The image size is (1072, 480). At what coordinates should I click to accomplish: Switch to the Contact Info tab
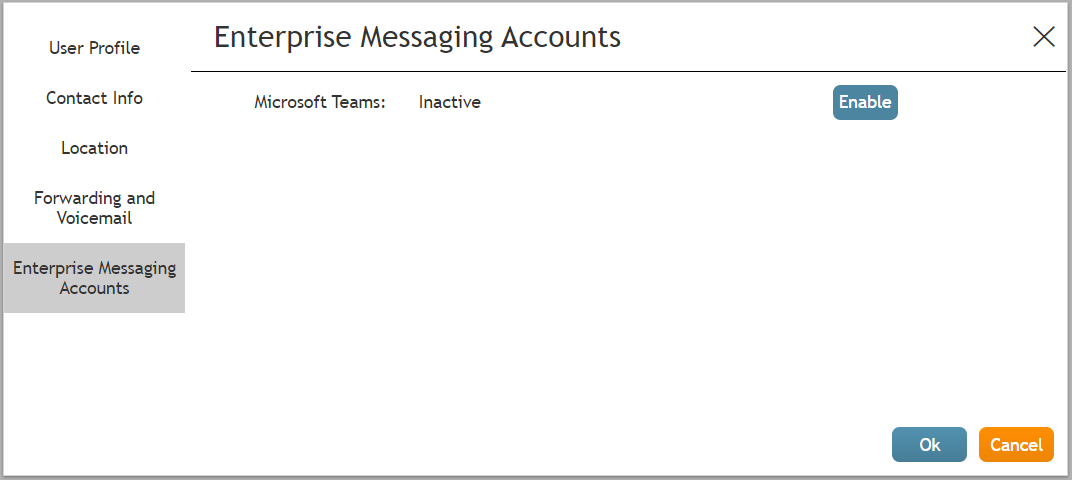coord(94,98)
